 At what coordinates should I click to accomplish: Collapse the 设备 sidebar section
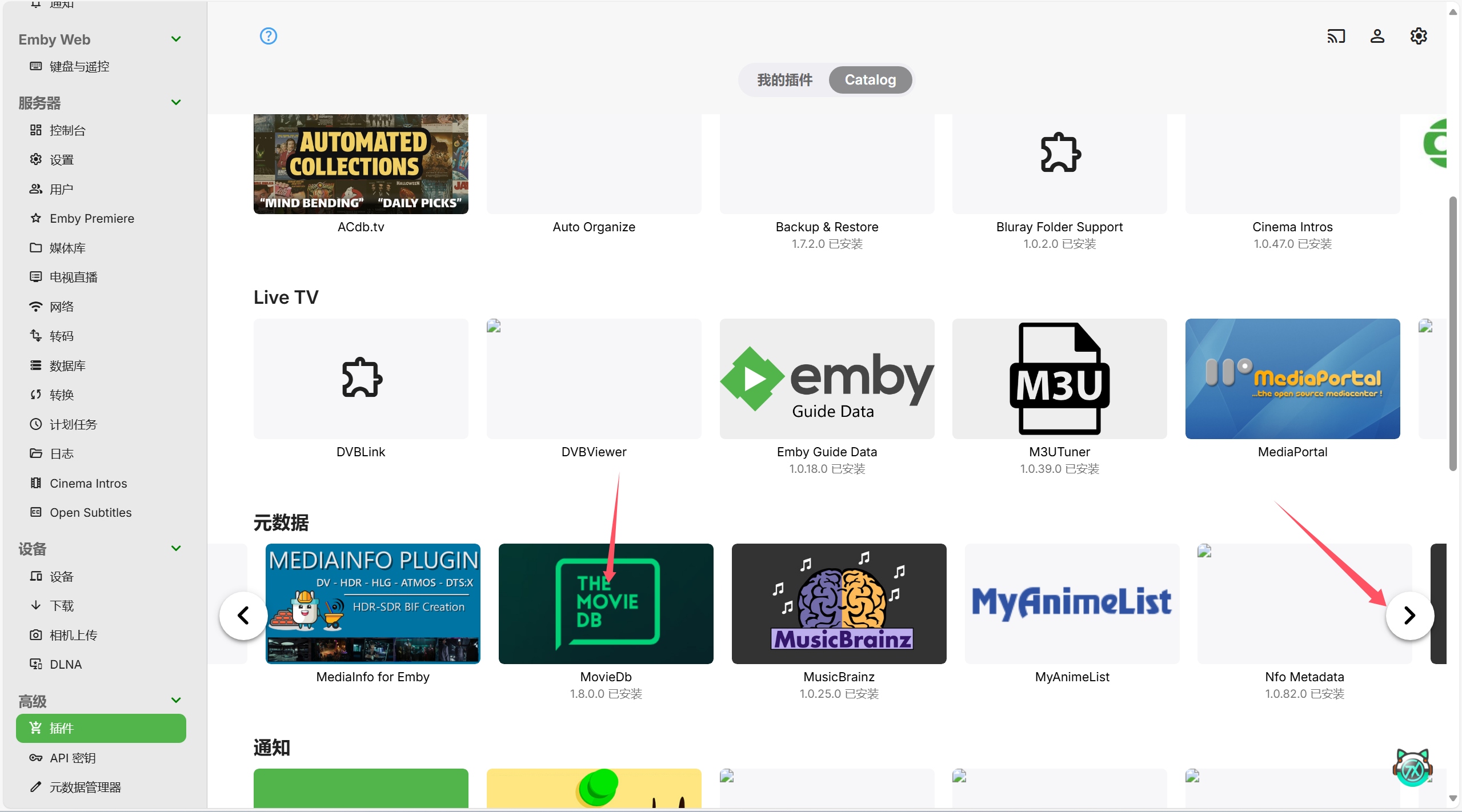tap(176, 548)
